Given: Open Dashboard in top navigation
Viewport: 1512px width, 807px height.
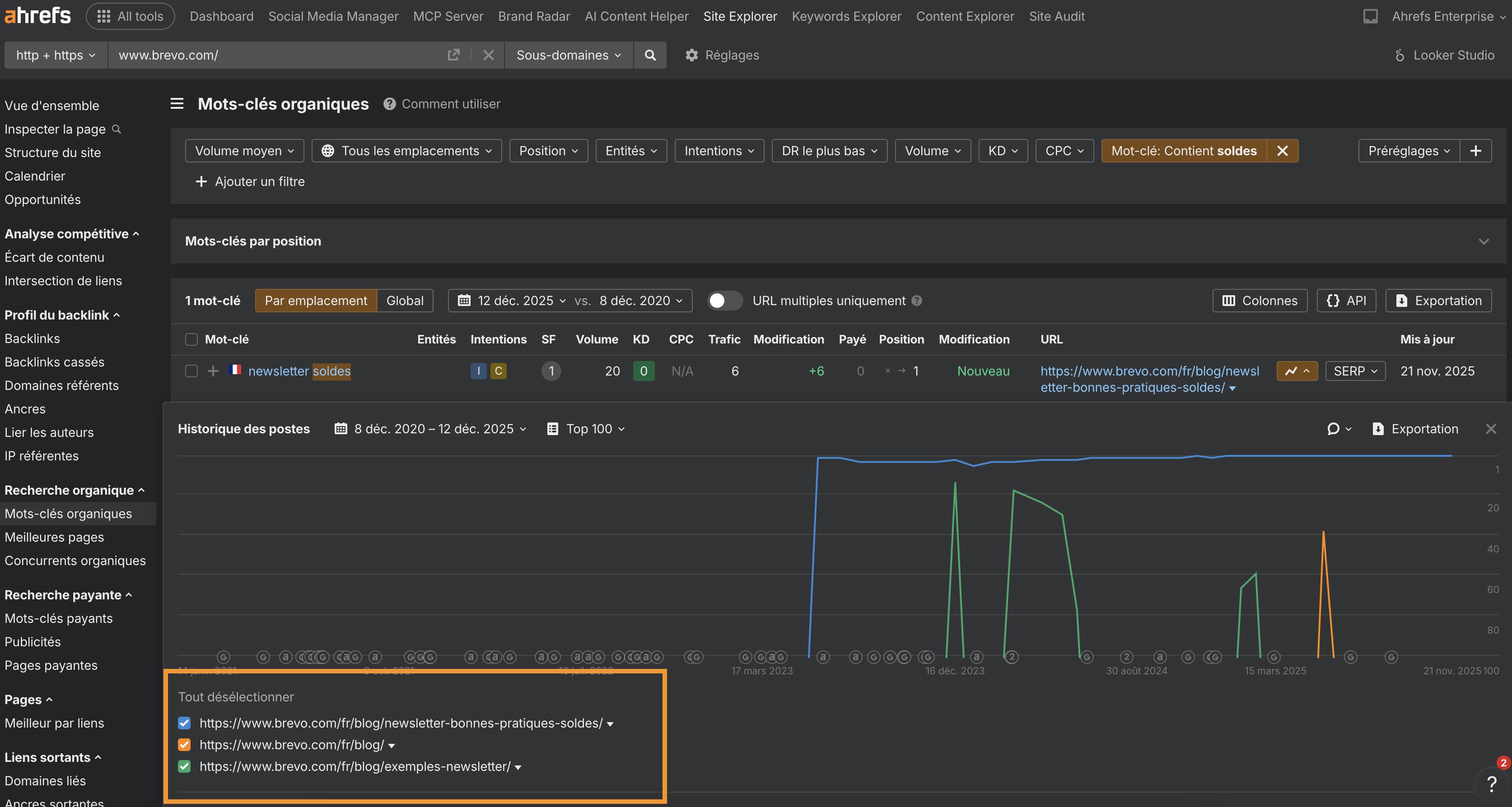Looking at the screenshot, I should pyautogui.click(x=222, y=16).
